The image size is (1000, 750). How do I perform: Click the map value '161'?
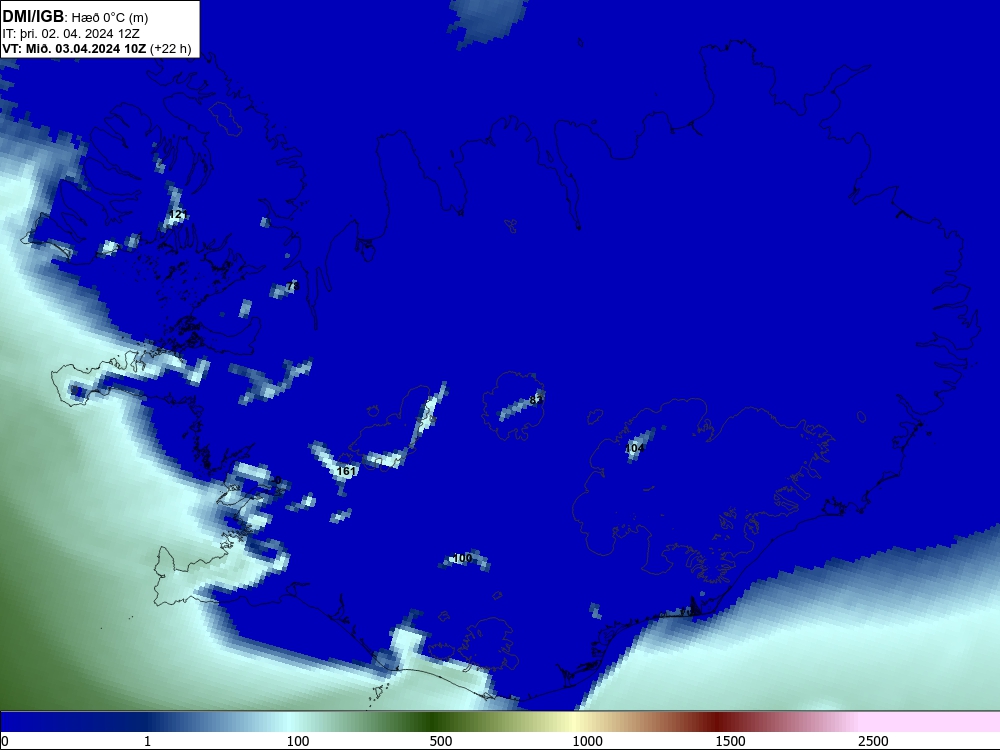346,471
